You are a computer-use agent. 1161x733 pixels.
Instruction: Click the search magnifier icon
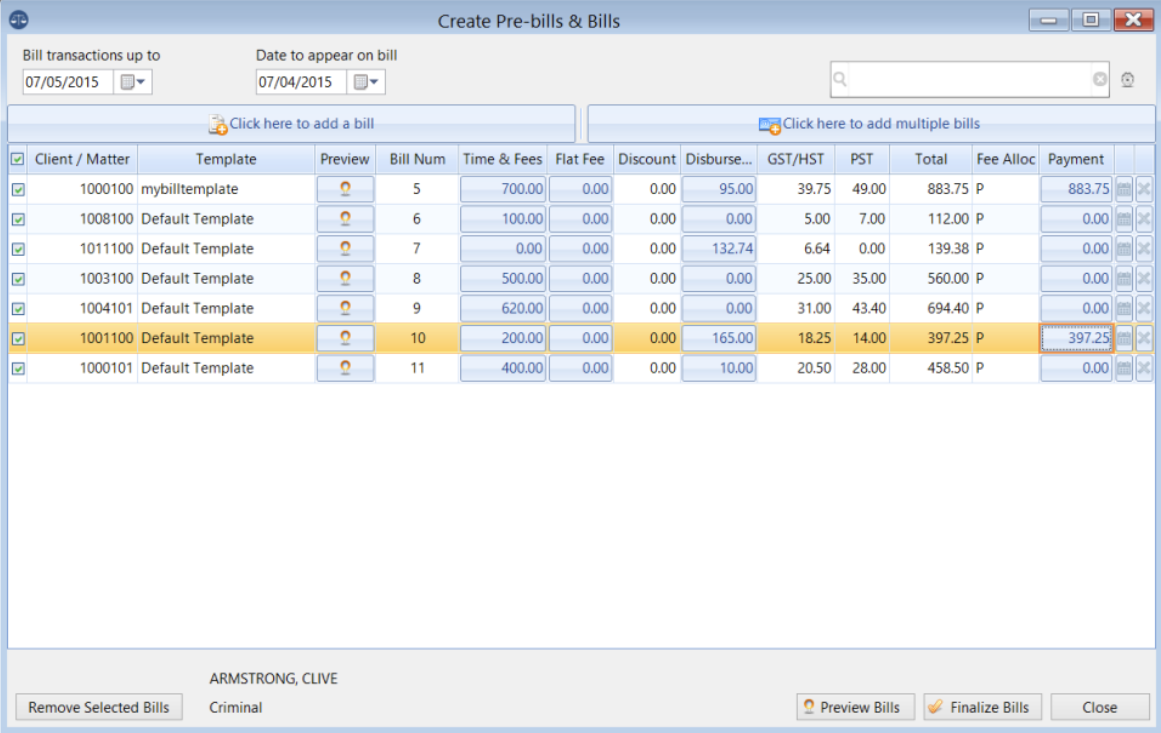coord(839,79)
